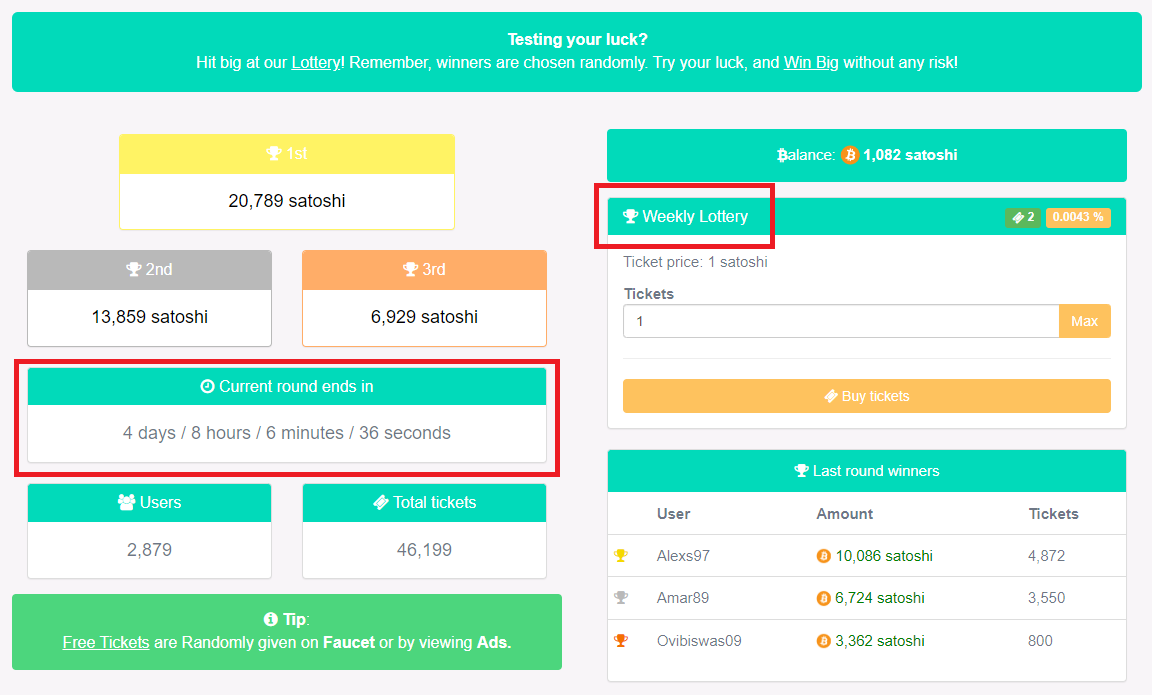Click the bronze trophy beside Ovibiswas09
The height and width of the screenshot is (695, 1152).
coord(621,641)
